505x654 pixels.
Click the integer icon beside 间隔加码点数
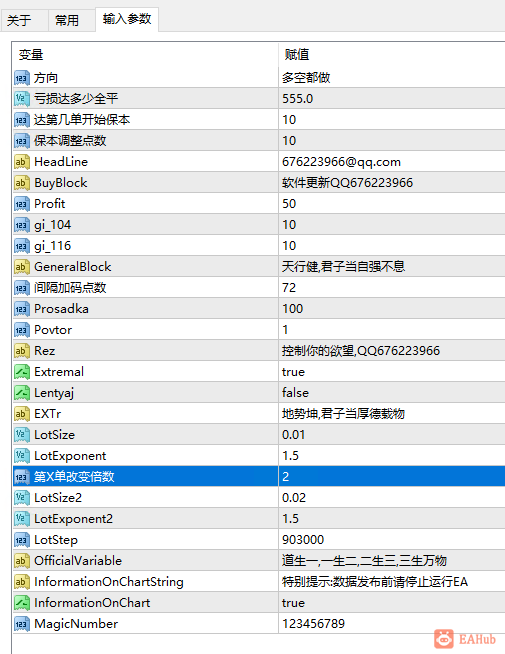(x=22, y=287)
